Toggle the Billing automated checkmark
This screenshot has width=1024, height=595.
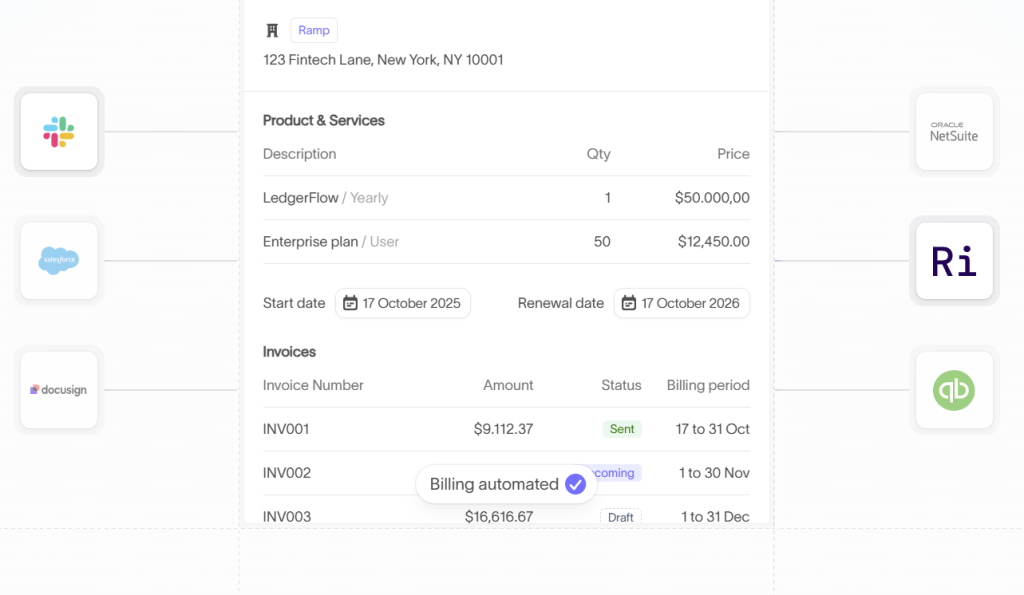coord(575,484)
